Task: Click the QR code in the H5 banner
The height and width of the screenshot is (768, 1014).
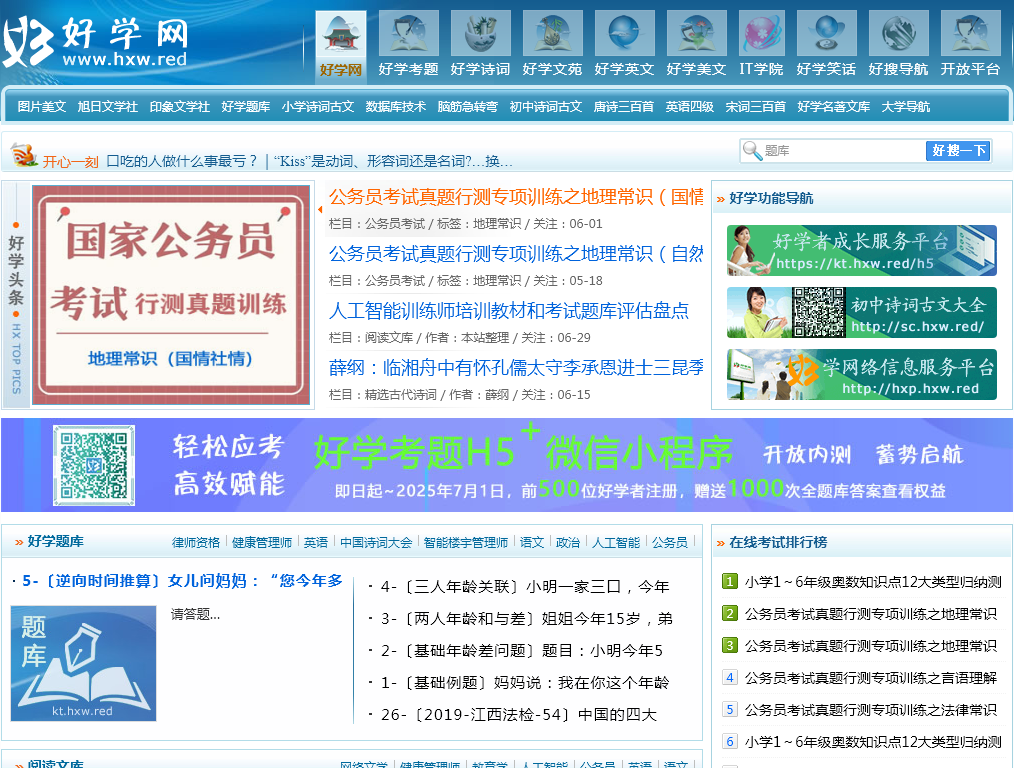Action: pos(94,465)
